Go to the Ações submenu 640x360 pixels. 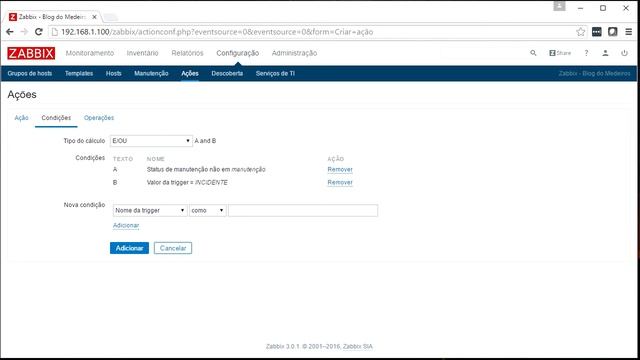pyautogui.click(x=190, y=73)
